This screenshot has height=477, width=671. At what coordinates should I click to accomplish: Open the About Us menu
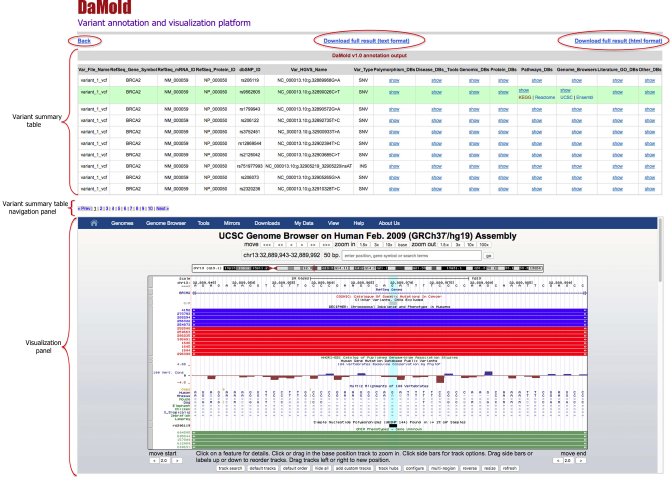pyautogui.click(x=389, y=223)
